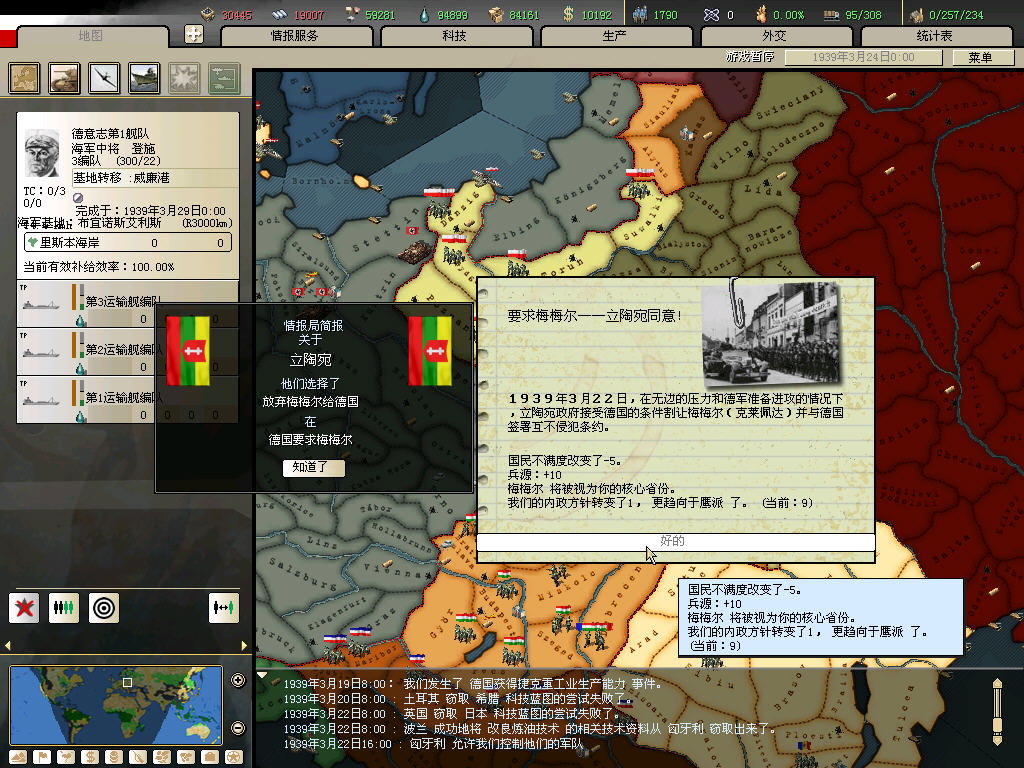
Task: Open the 地图 tab
Action: pyautogui.click(x=90, y=36)
